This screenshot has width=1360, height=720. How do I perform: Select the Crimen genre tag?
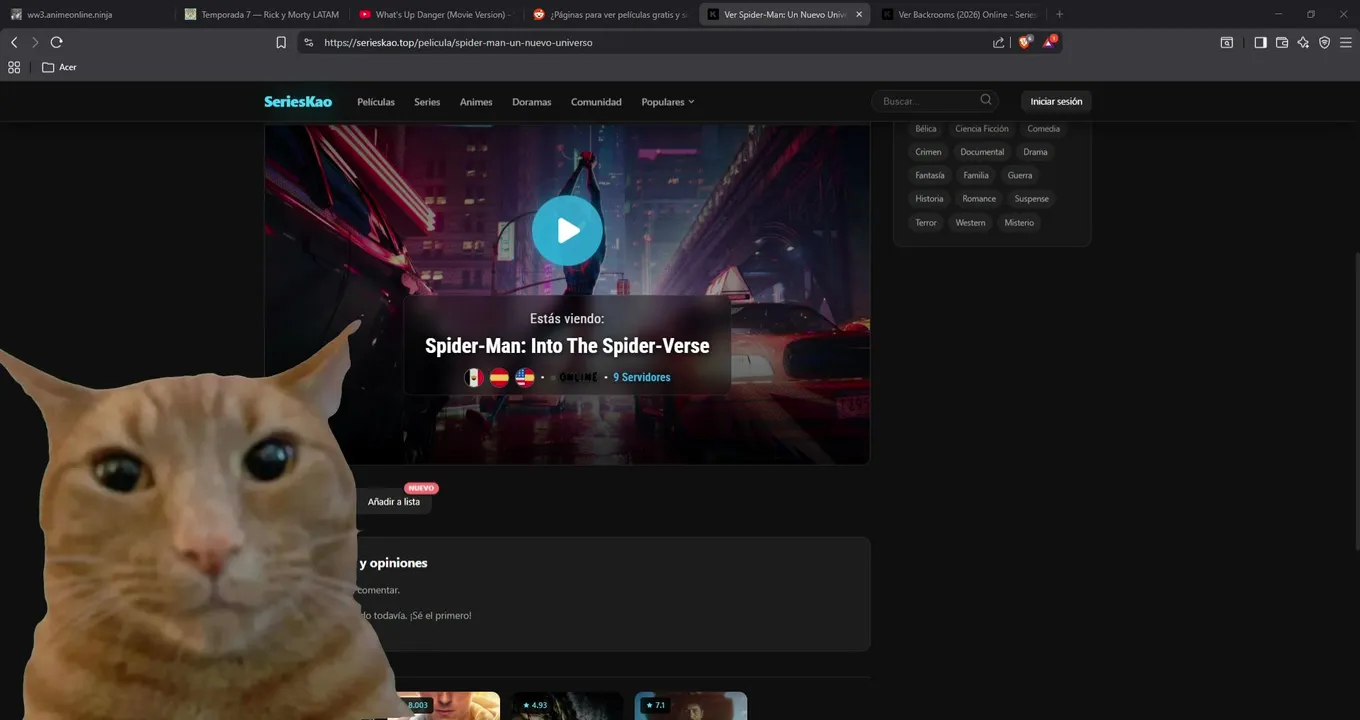[x=928, y=152]
